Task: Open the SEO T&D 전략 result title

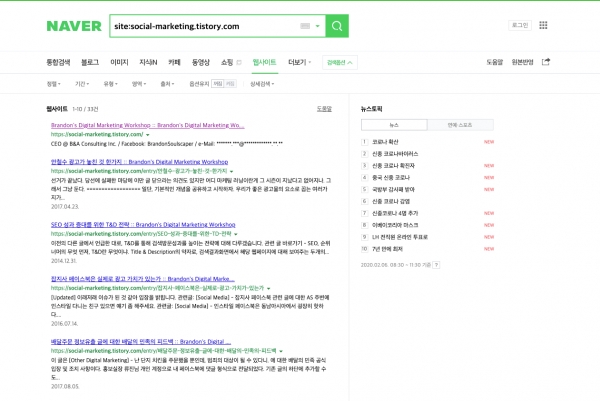Action: point(143,225)
